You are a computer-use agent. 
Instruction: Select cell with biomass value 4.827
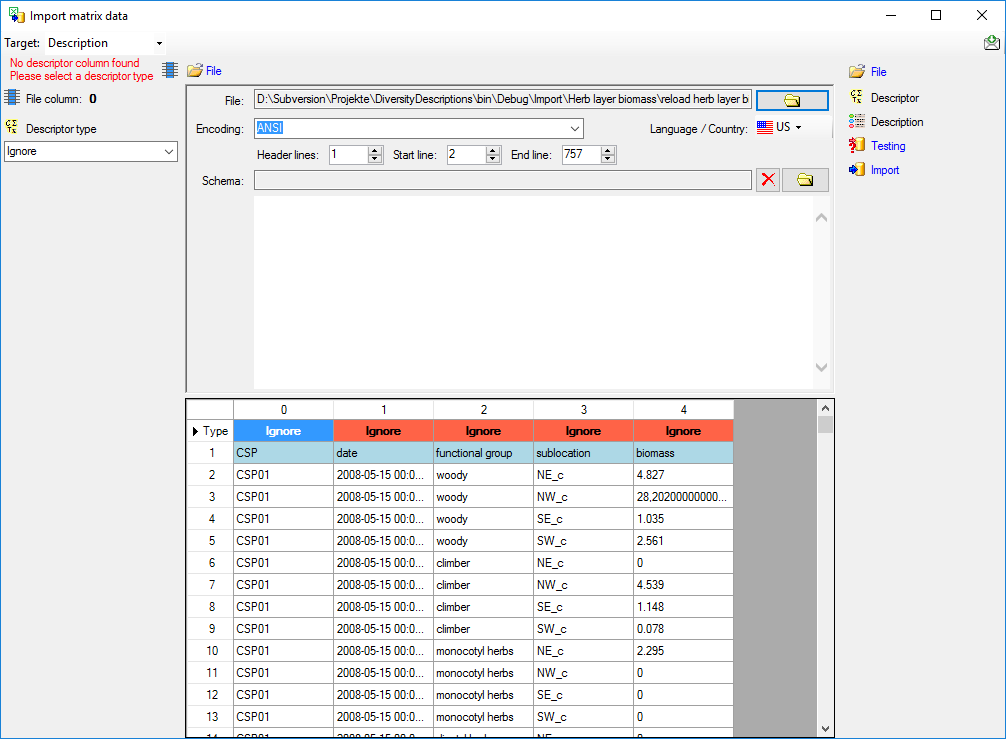(683, 475)
